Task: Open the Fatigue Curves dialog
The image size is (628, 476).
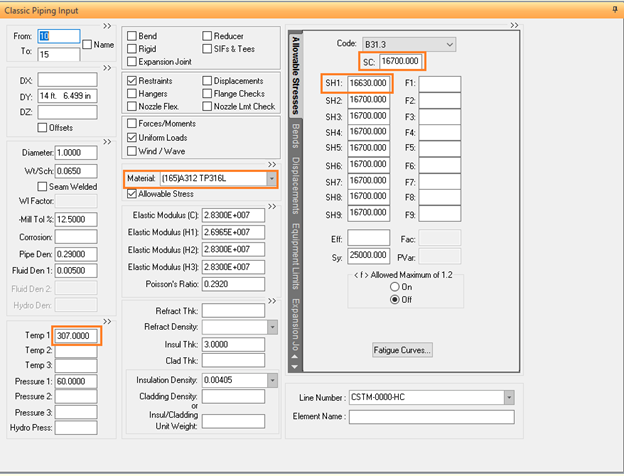Action: tap(402, 350)
